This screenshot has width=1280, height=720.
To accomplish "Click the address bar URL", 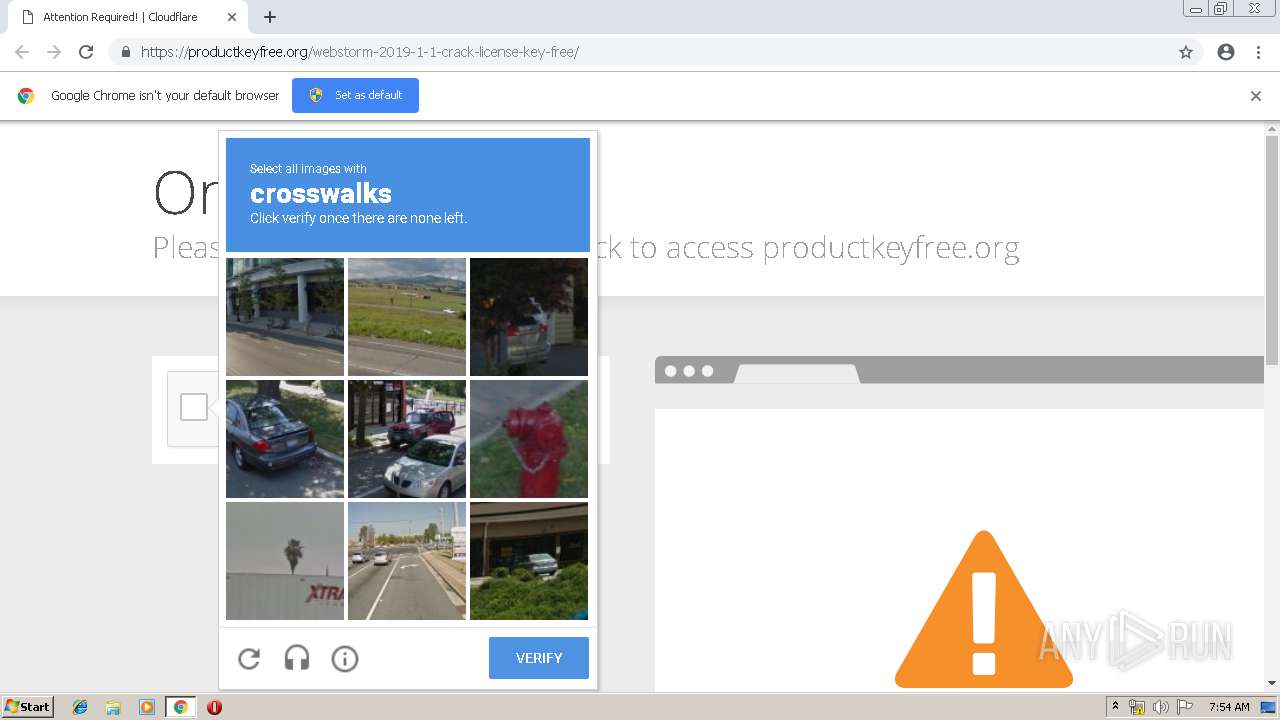I will (x=360, y=52).
